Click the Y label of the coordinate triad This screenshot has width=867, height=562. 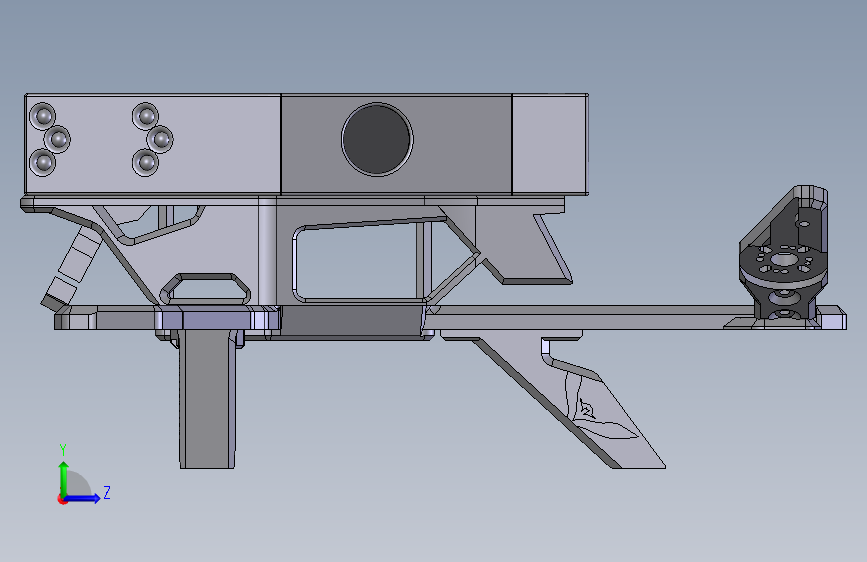click(x=63, y=450)
